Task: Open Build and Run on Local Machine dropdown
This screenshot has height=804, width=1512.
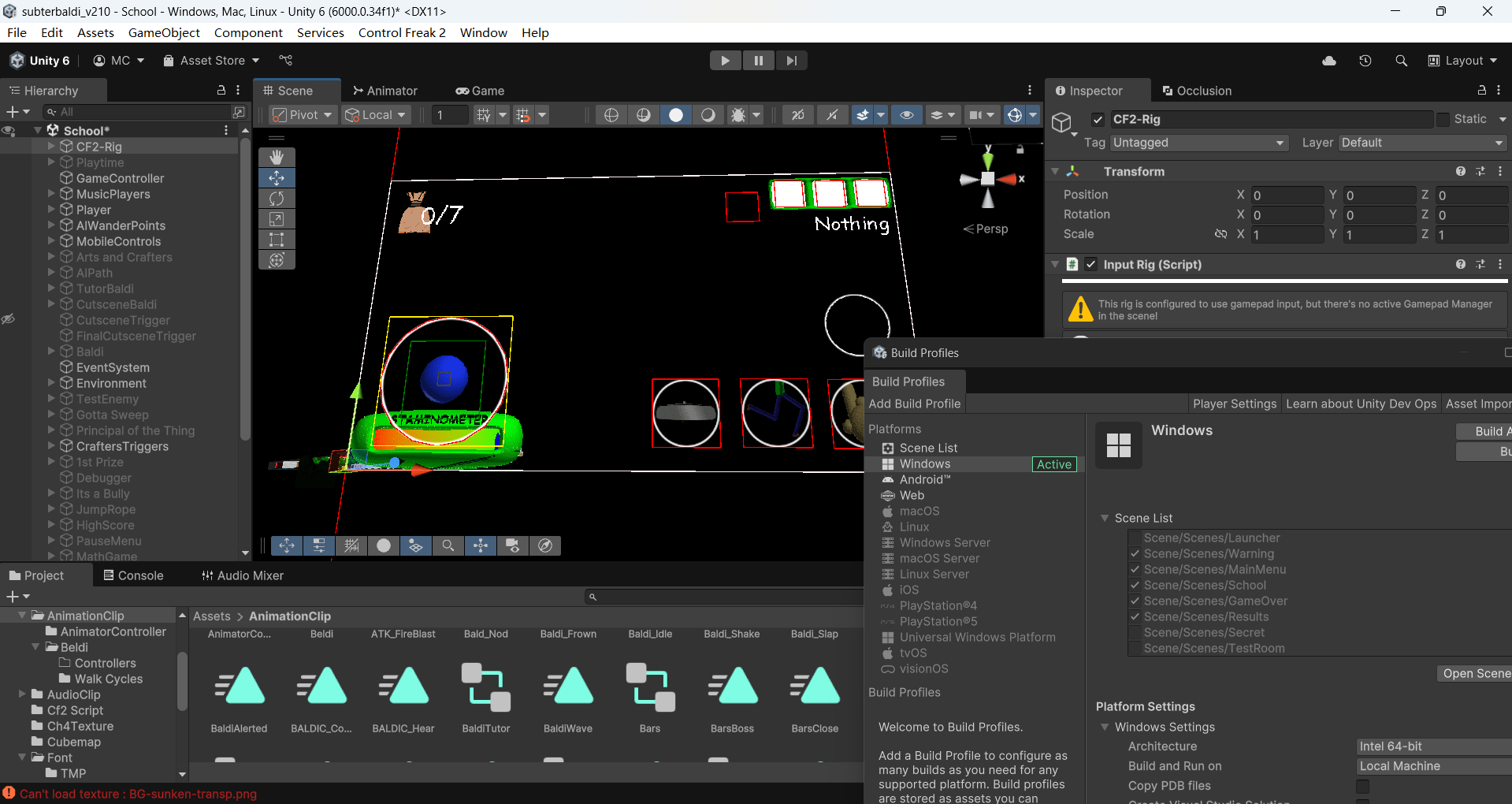Action: [x=1433, y=766]
